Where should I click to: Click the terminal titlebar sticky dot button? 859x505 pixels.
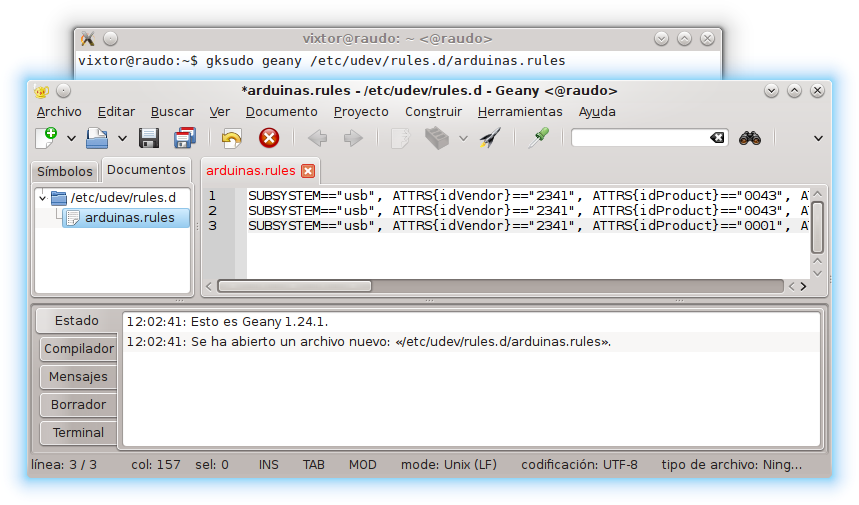point(111,38)
